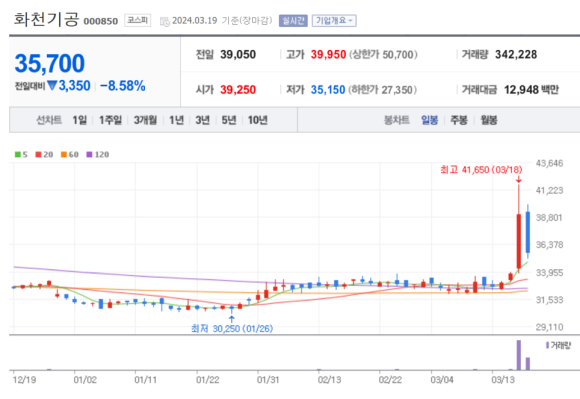Click the previous close value 39,050
This screenshot has height=399, width=580.
tap(238, 55)
